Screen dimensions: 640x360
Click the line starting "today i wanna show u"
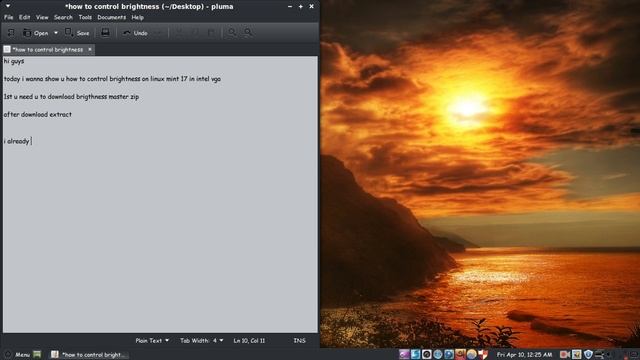[112, 79]
